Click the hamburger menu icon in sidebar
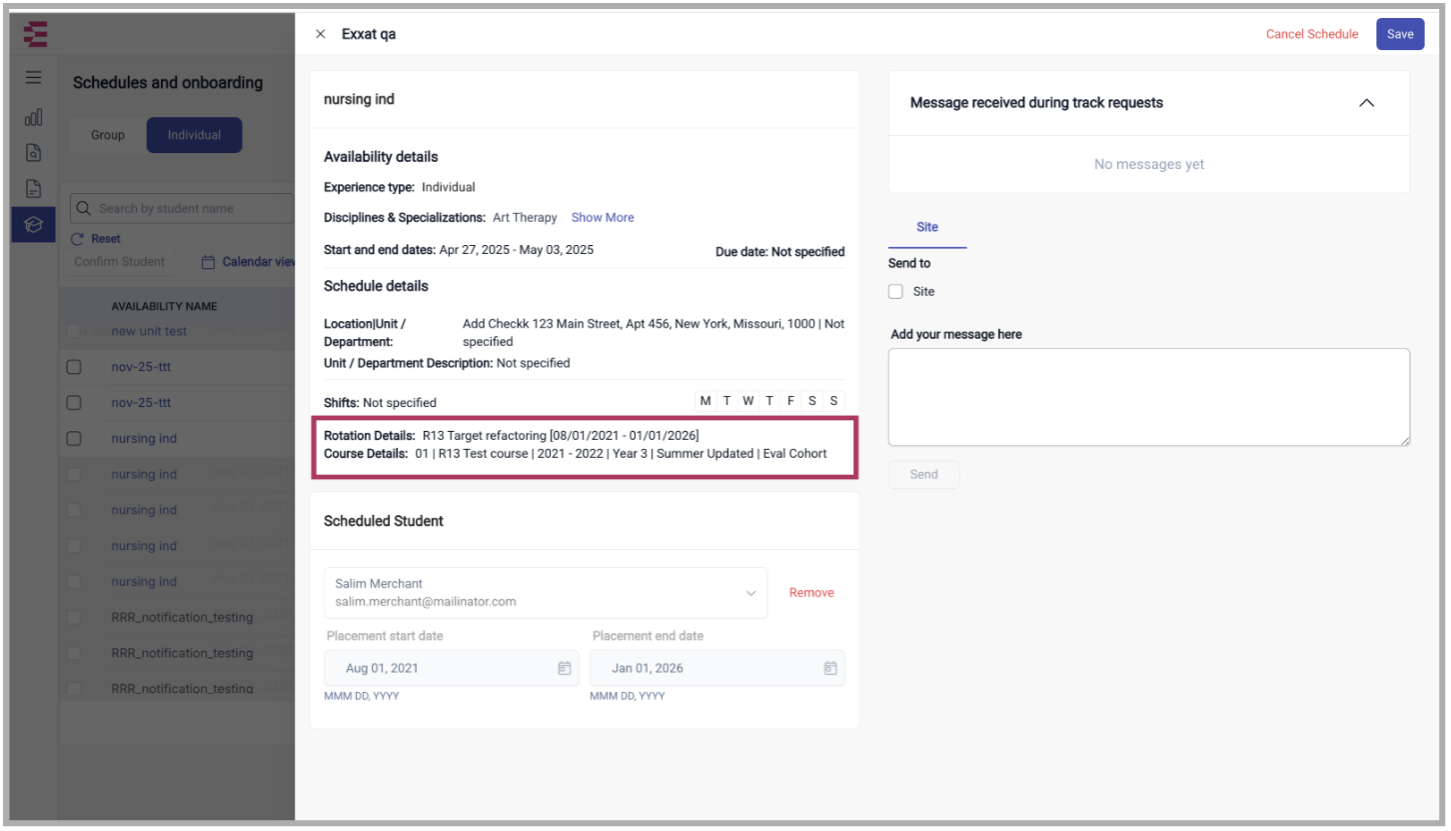 (x=34, y=78)
